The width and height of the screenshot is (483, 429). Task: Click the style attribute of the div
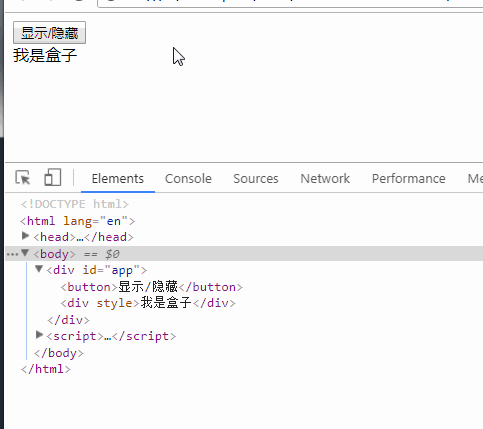(x=114, y=303)
